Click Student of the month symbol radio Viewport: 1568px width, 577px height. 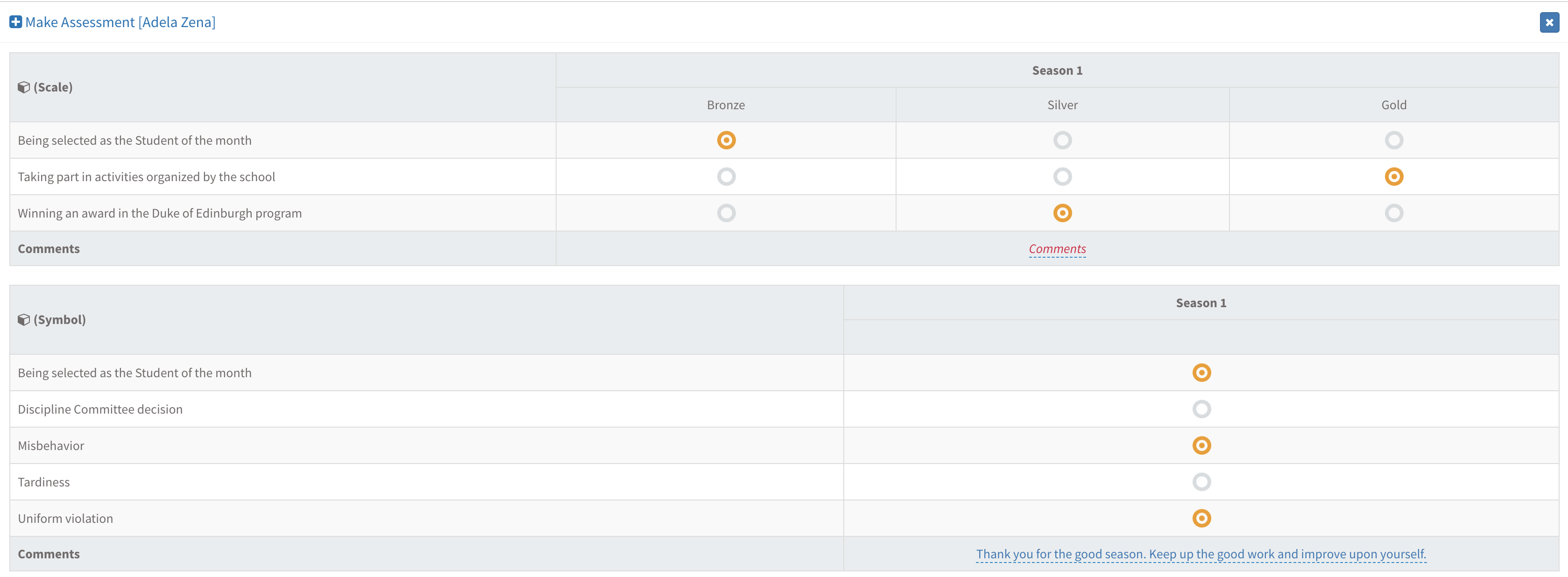point(1201,373)
